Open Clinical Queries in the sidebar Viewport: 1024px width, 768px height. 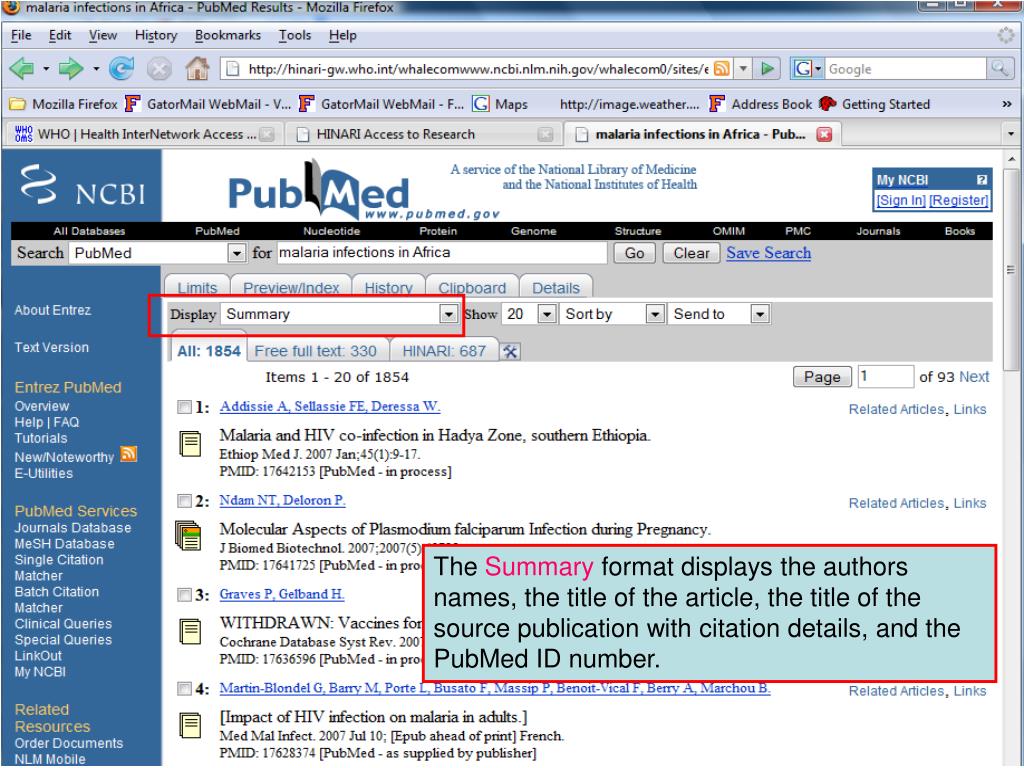(63, 624)
